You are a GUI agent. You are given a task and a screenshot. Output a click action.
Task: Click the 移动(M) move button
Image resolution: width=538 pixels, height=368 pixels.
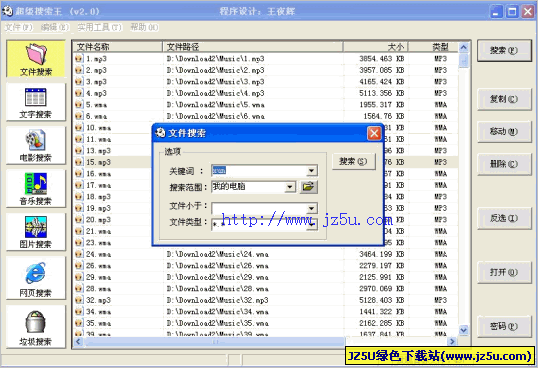[504, 131]
